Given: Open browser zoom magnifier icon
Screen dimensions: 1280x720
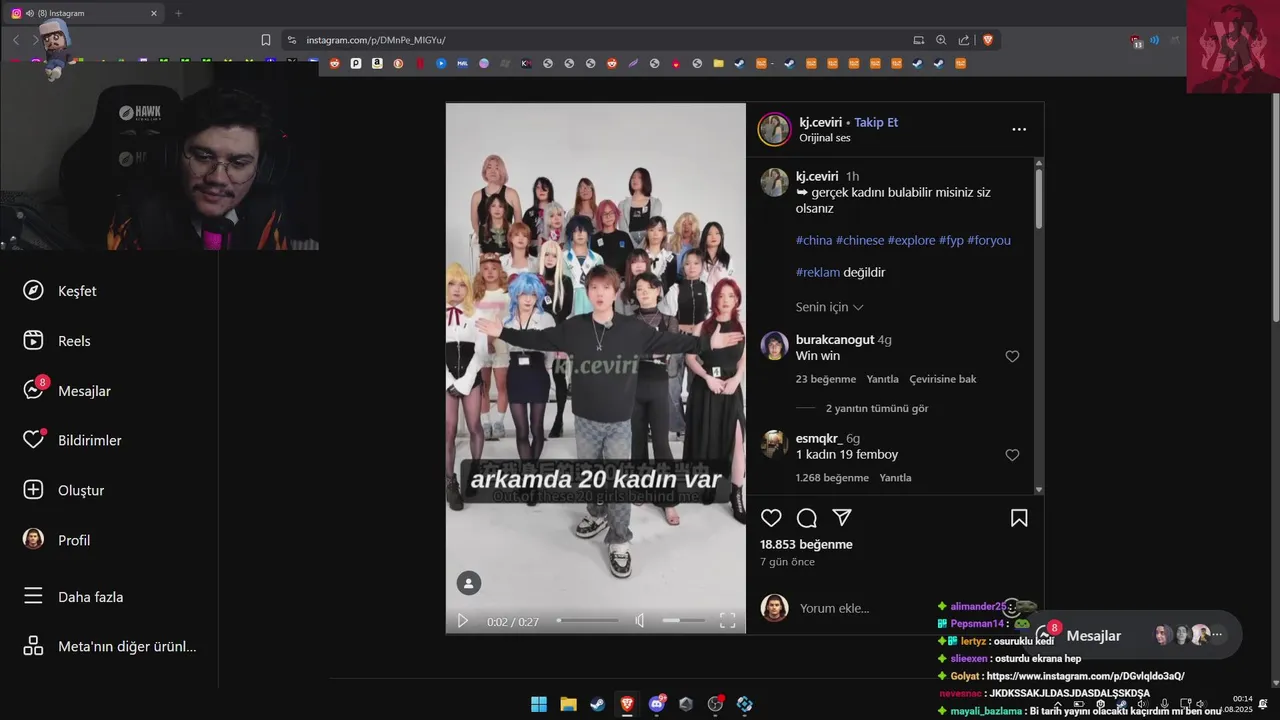Looking at the screenshot, I should coord(941,40).
